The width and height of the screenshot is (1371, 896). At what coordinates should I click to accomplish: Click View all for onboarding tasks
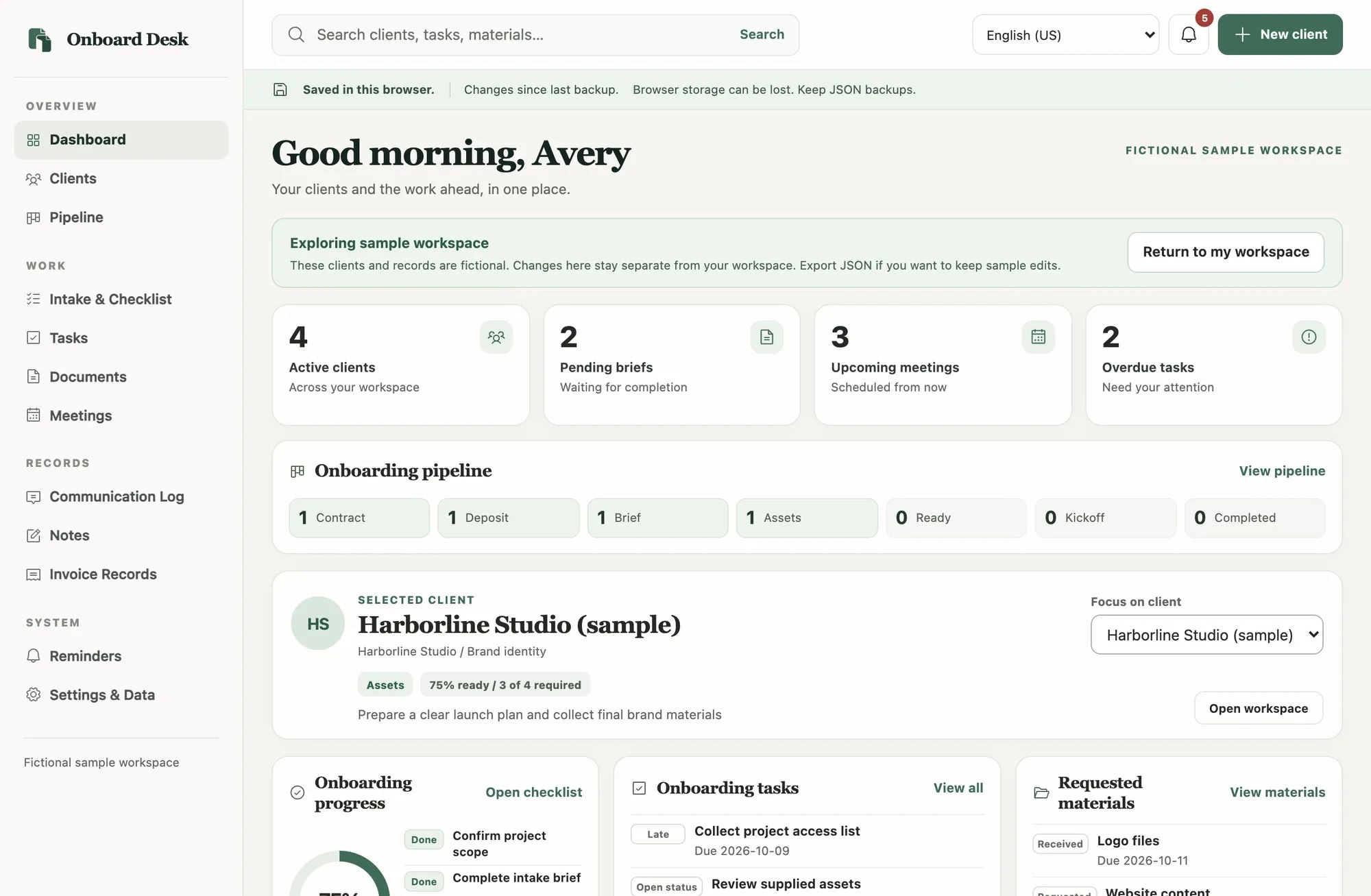[958, 788]
